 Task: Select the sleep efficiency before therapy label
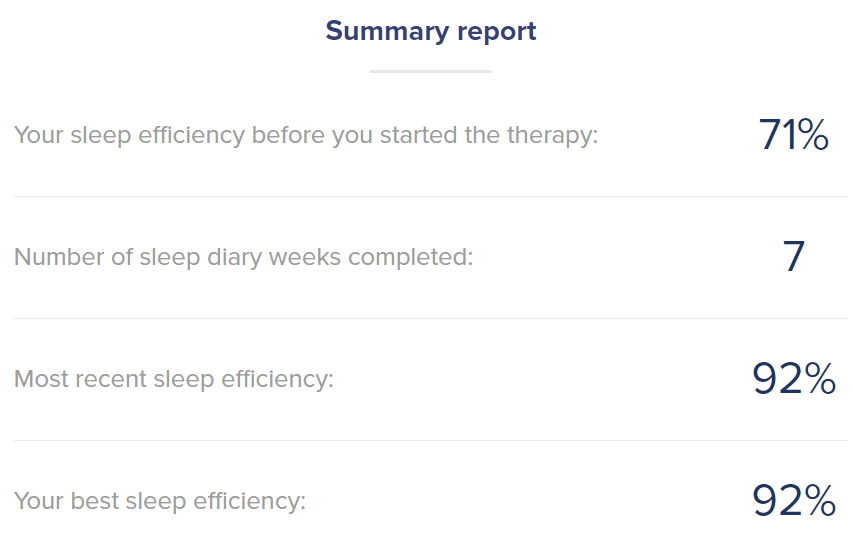[306, 135]
